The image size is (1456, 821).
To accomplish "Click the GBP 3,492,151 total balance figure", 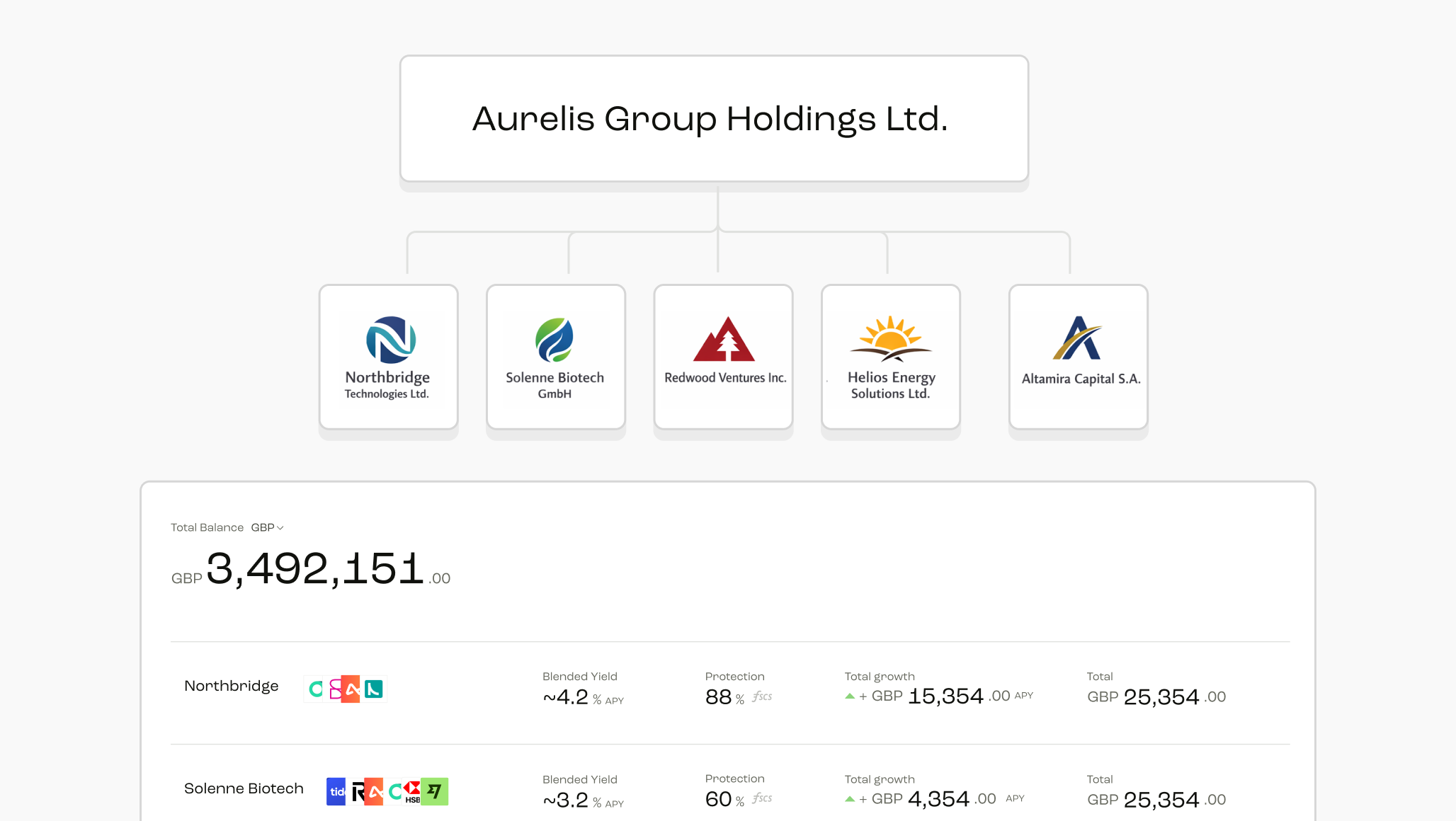I will click(311, 569).
